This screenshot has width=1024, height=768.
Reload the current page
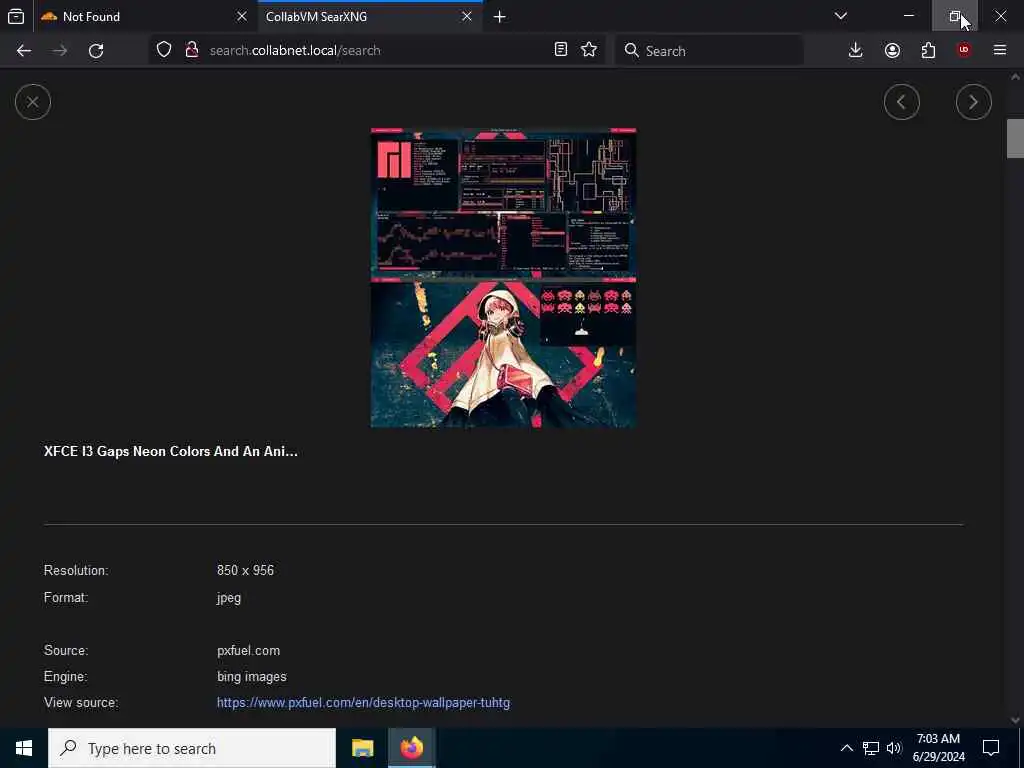pyautogui.click(x=96, y=50)
